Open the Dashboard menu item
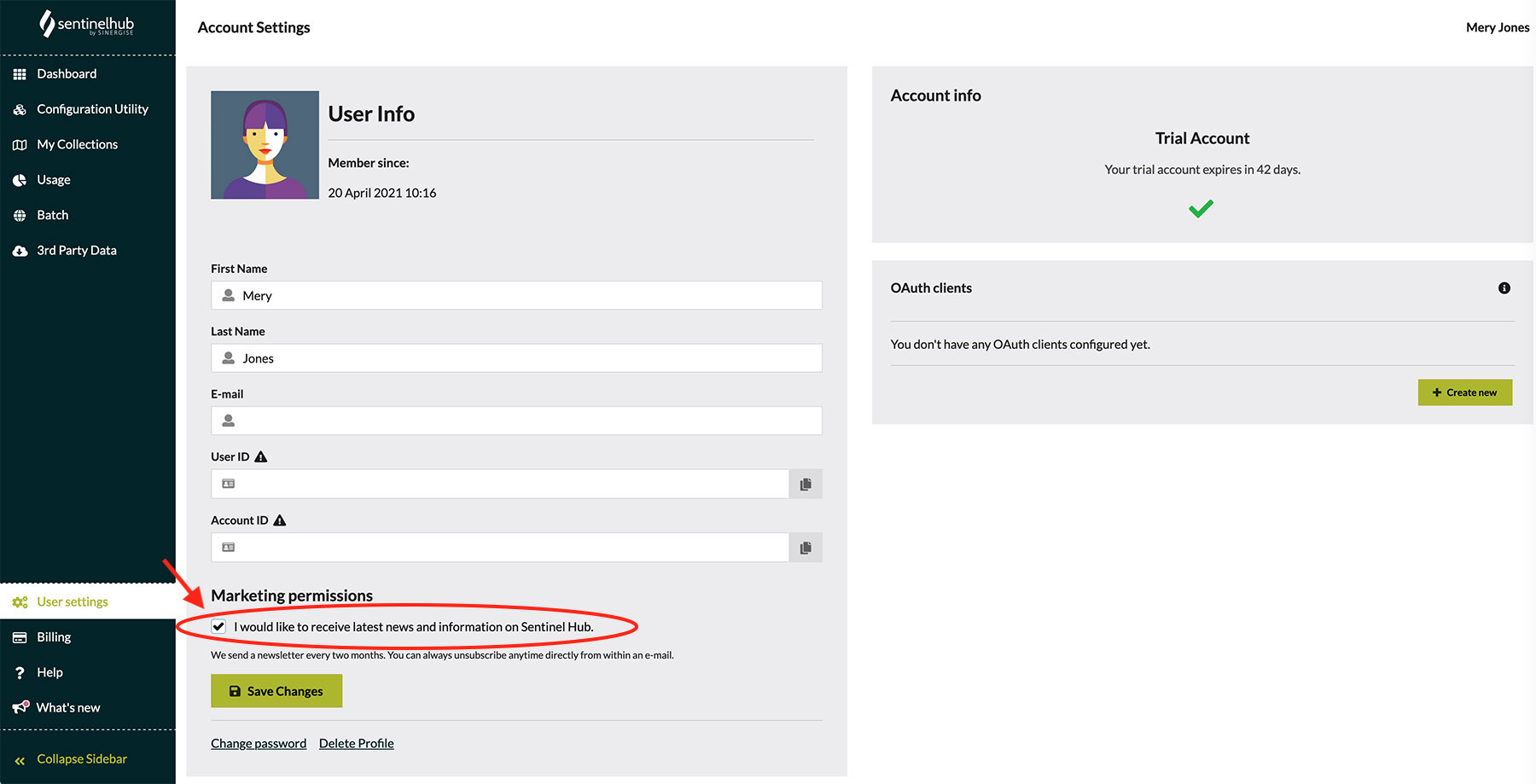Screen dimensions: 1536x784 (x=67, y=74)
